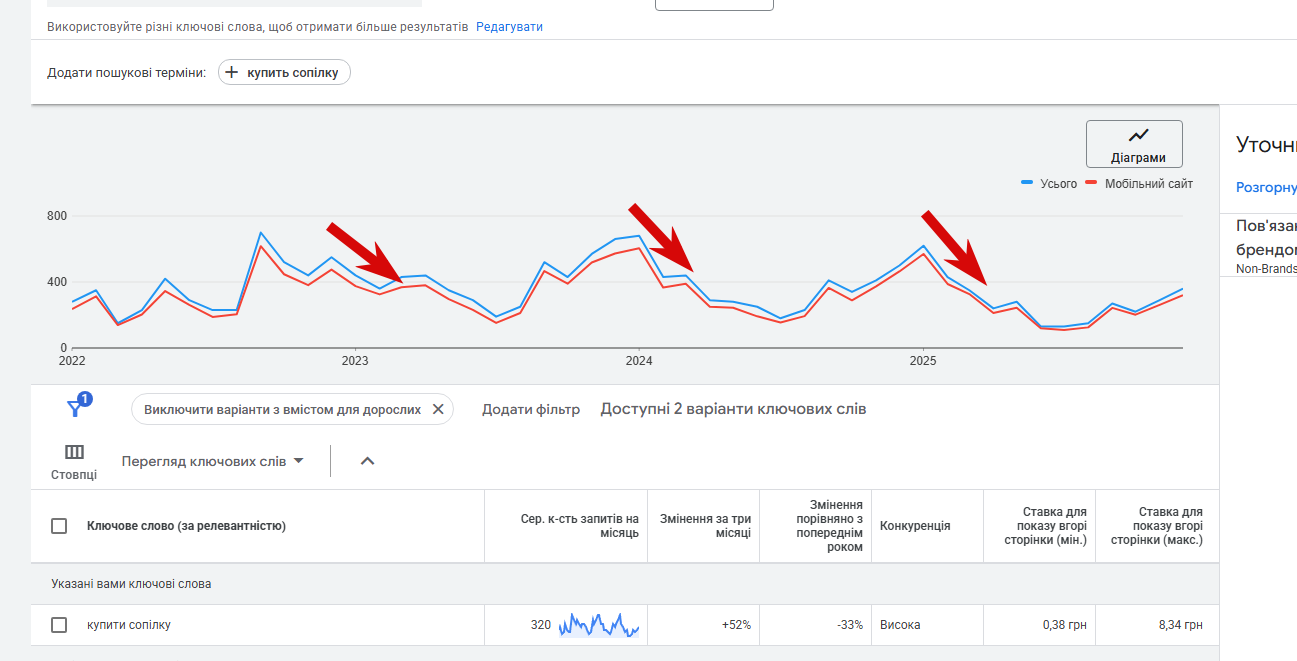This screenshot has width=1297, height=661.
Task: Sort by Сер. к-сть запитів на місяць
Action: point(579,526)
